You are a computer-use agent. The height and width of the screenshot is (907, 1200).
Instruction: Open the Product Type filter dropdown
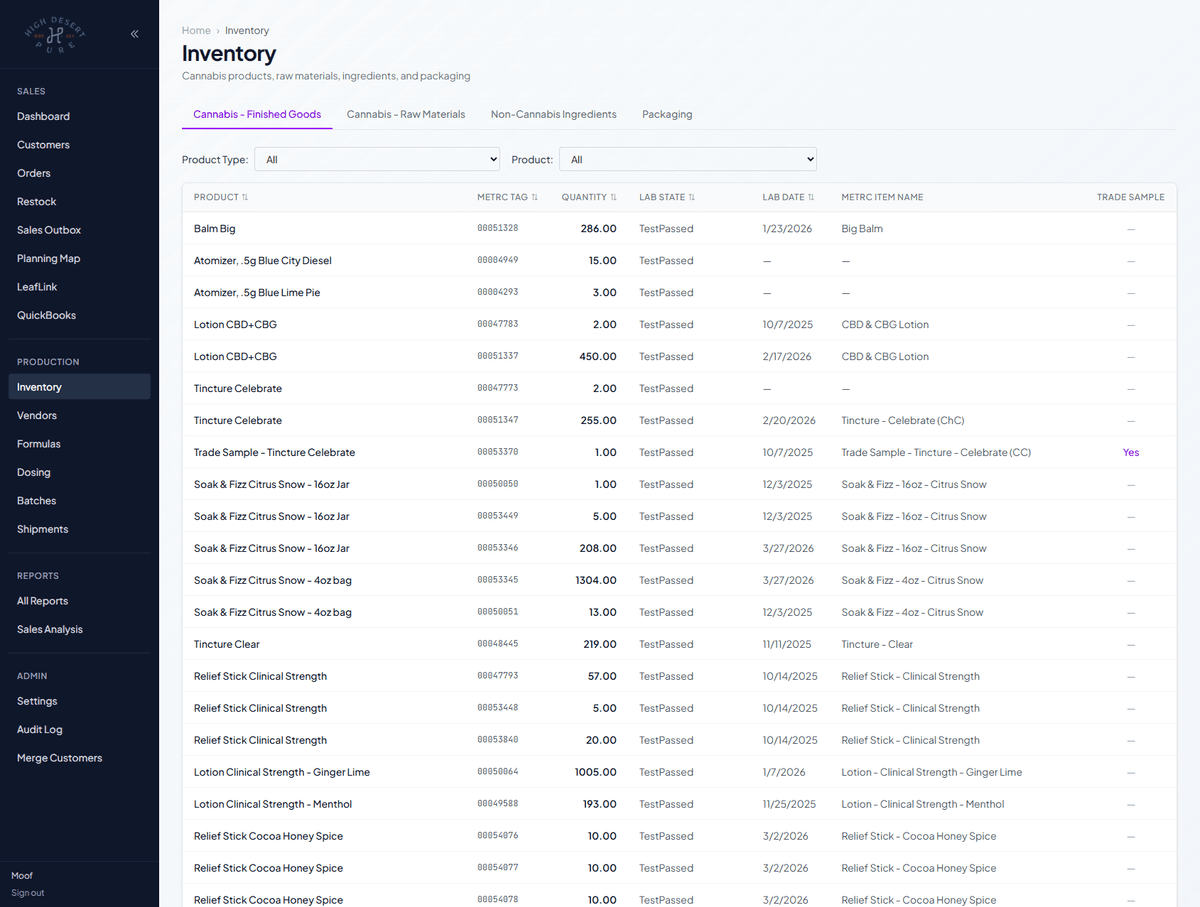(x=376, y=159)
